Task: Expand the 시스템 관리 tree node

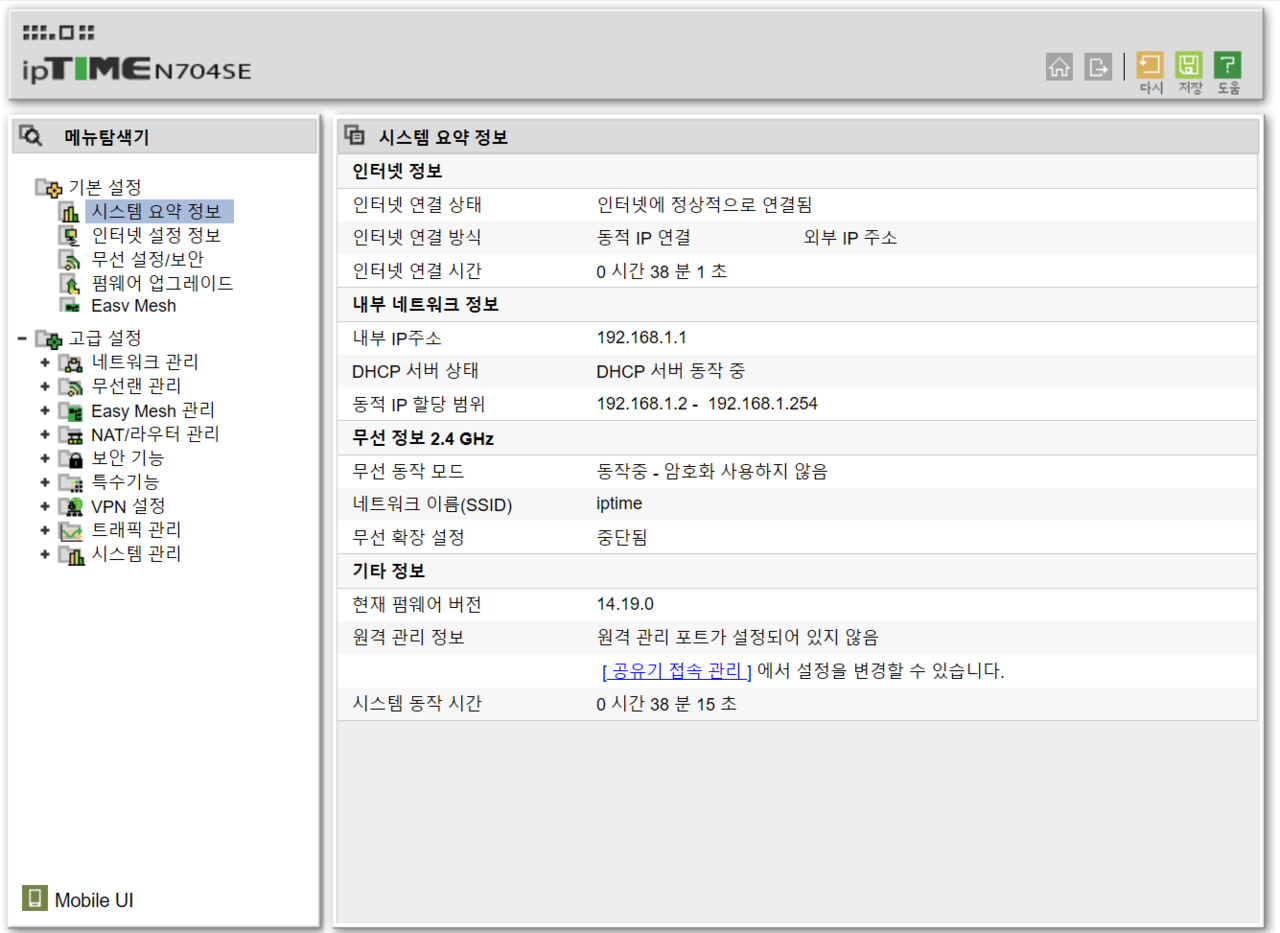Action: 45,554
